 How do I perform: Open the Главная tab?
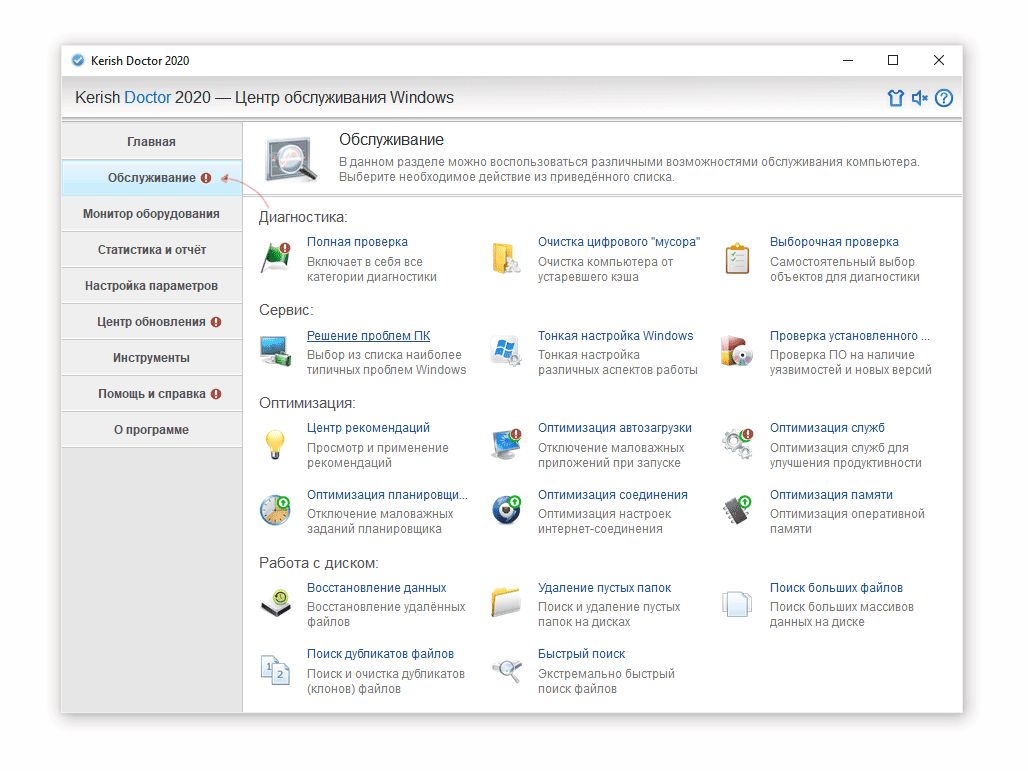tap(151, 142)
